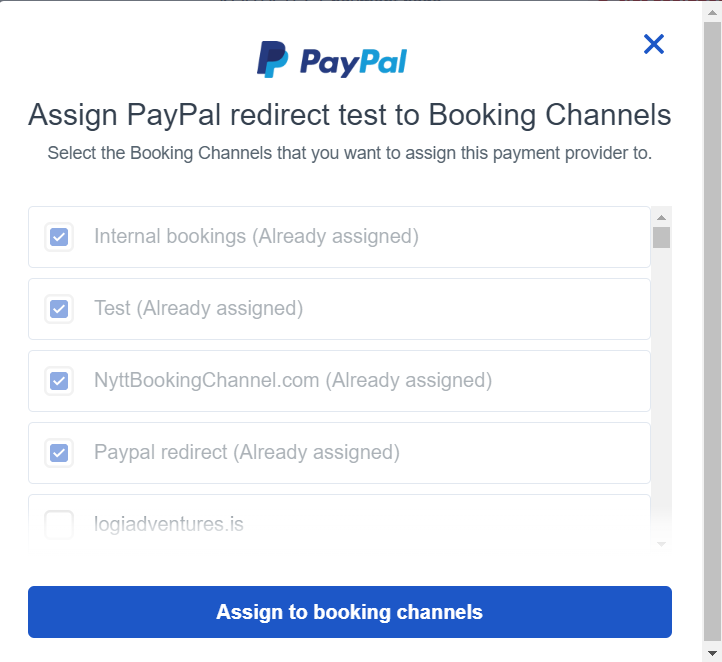Click the dialog heading about Booking Channels
Screen dimensions: 722x662
click(350, 115)
